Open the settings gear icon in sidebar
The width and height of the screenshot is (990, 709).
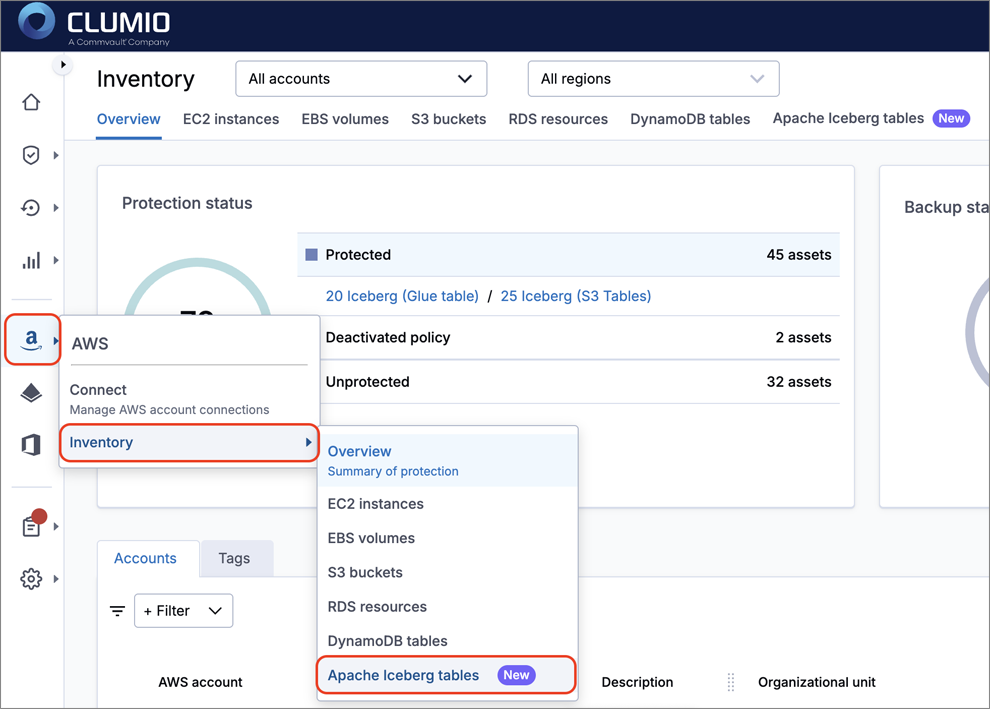pos(31,579)
